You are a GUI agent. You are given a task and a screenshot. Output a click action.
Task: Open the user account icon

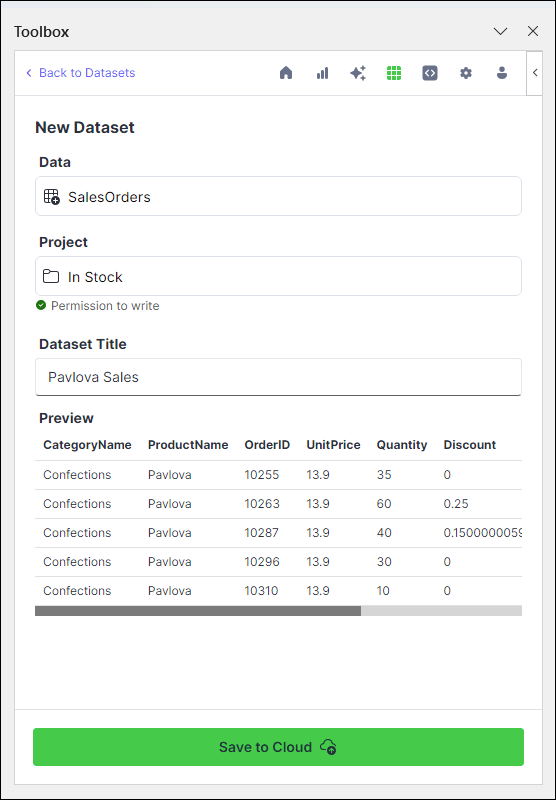[502, 73]
